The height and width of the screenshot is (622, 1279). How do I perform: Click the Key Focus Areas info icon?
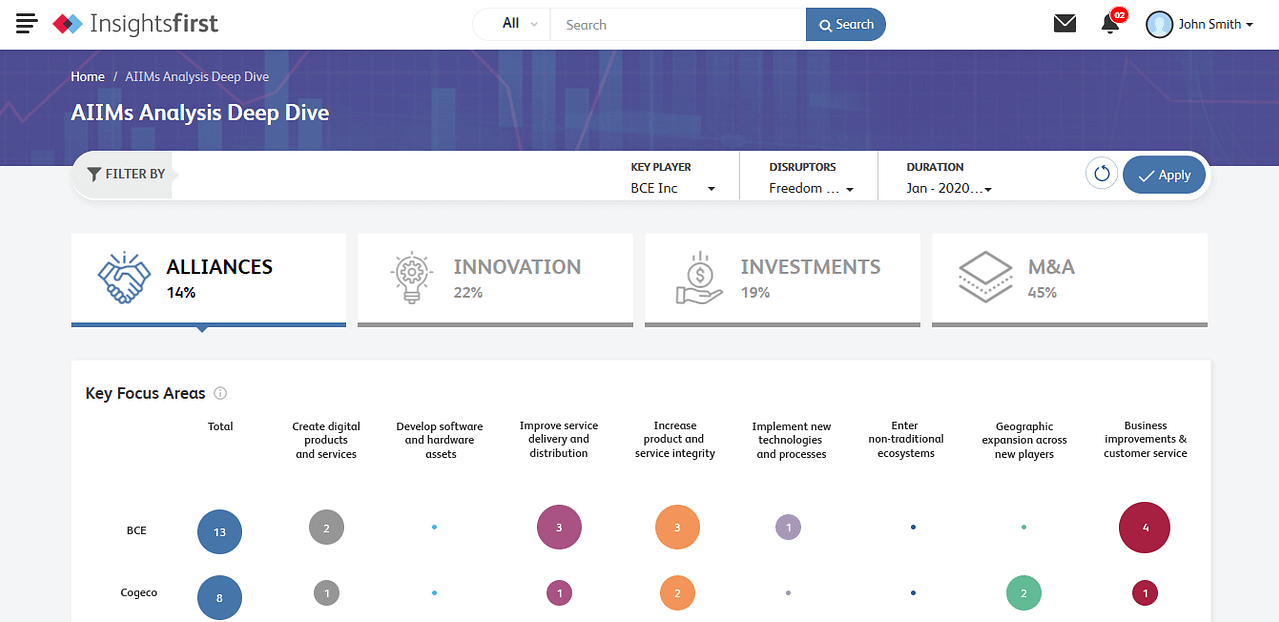point(221,393)
